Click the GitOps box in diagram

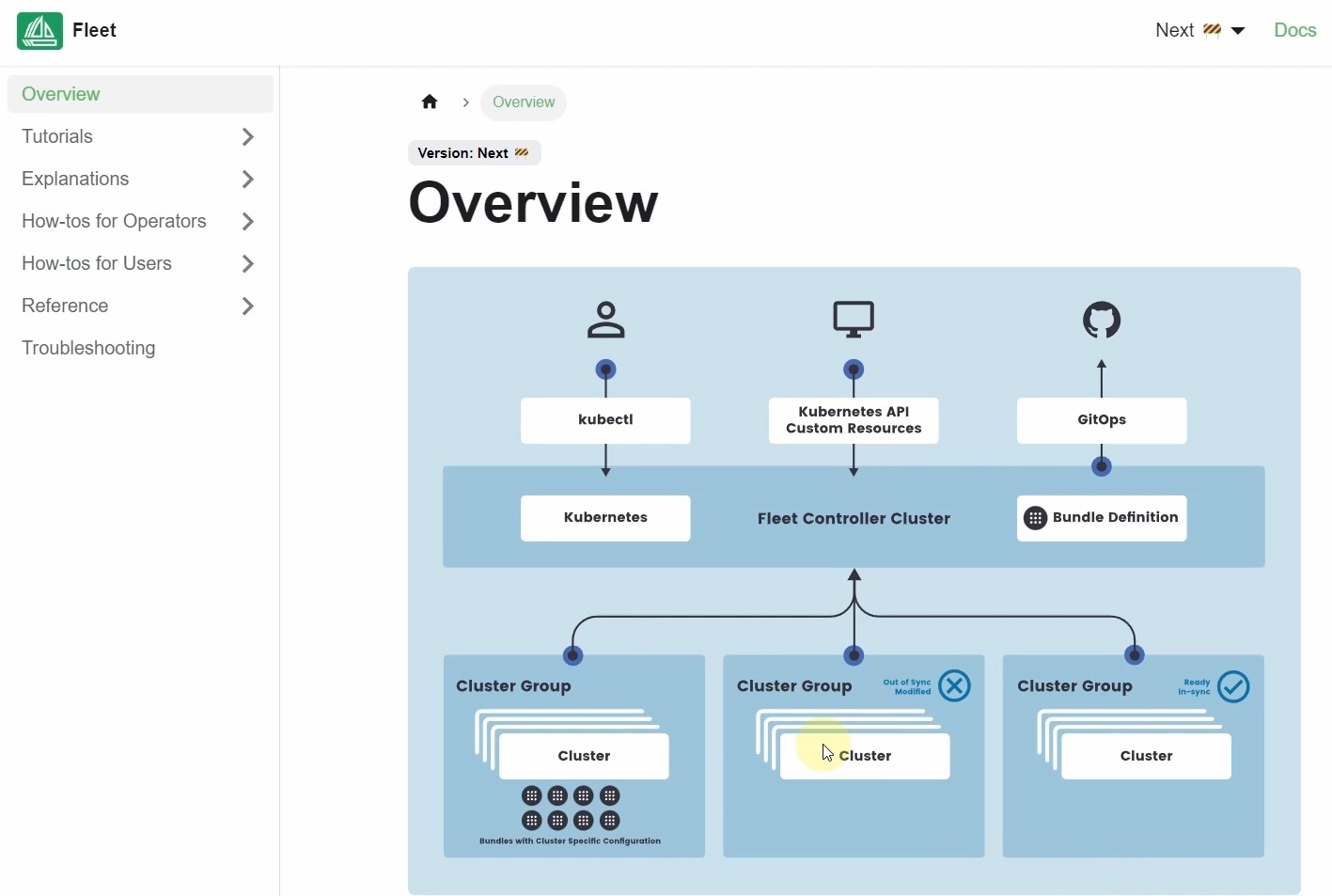click(1102, 420)
